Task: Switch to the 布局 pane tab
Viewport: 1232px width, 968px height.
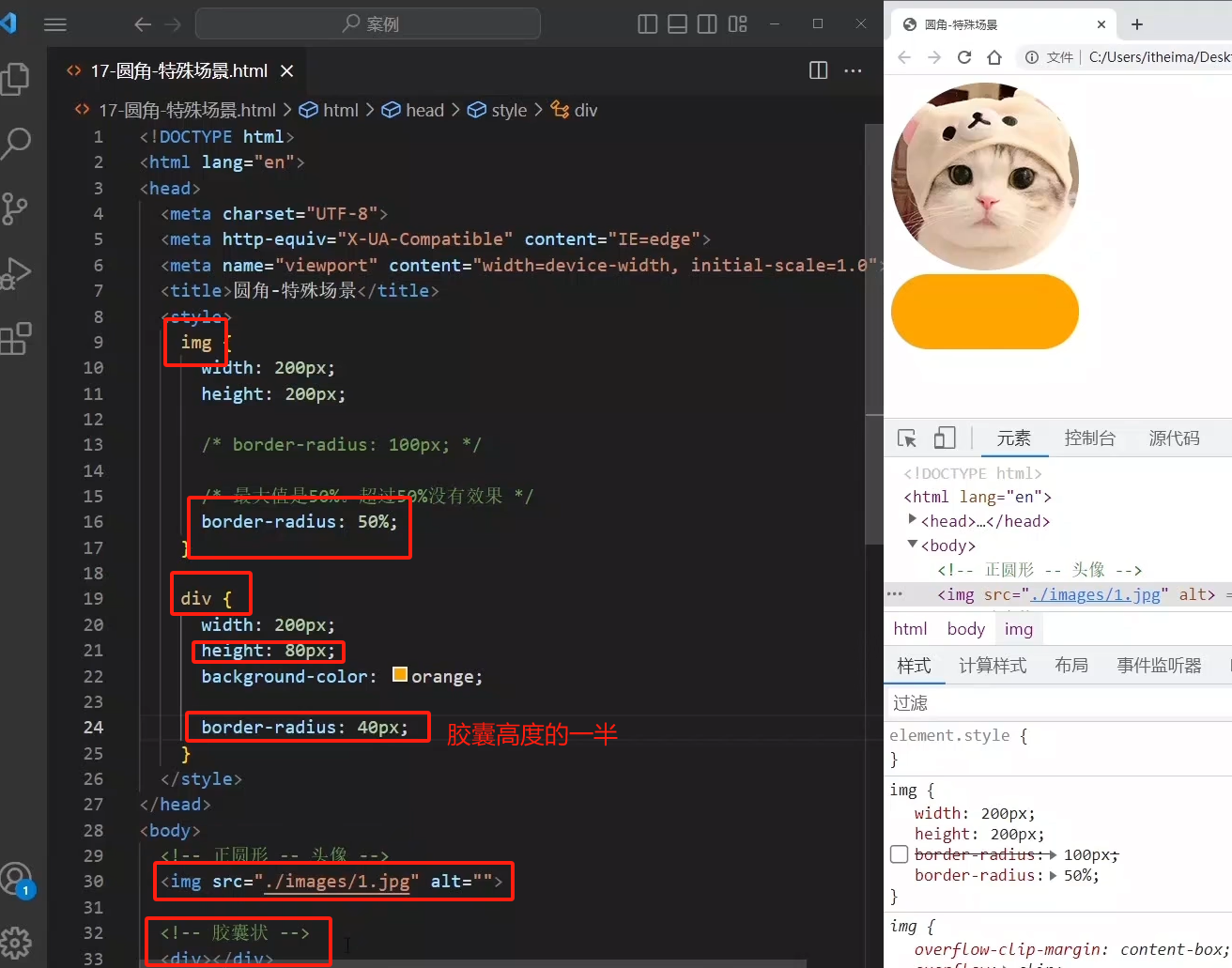Action: [x=1071, y=666]
